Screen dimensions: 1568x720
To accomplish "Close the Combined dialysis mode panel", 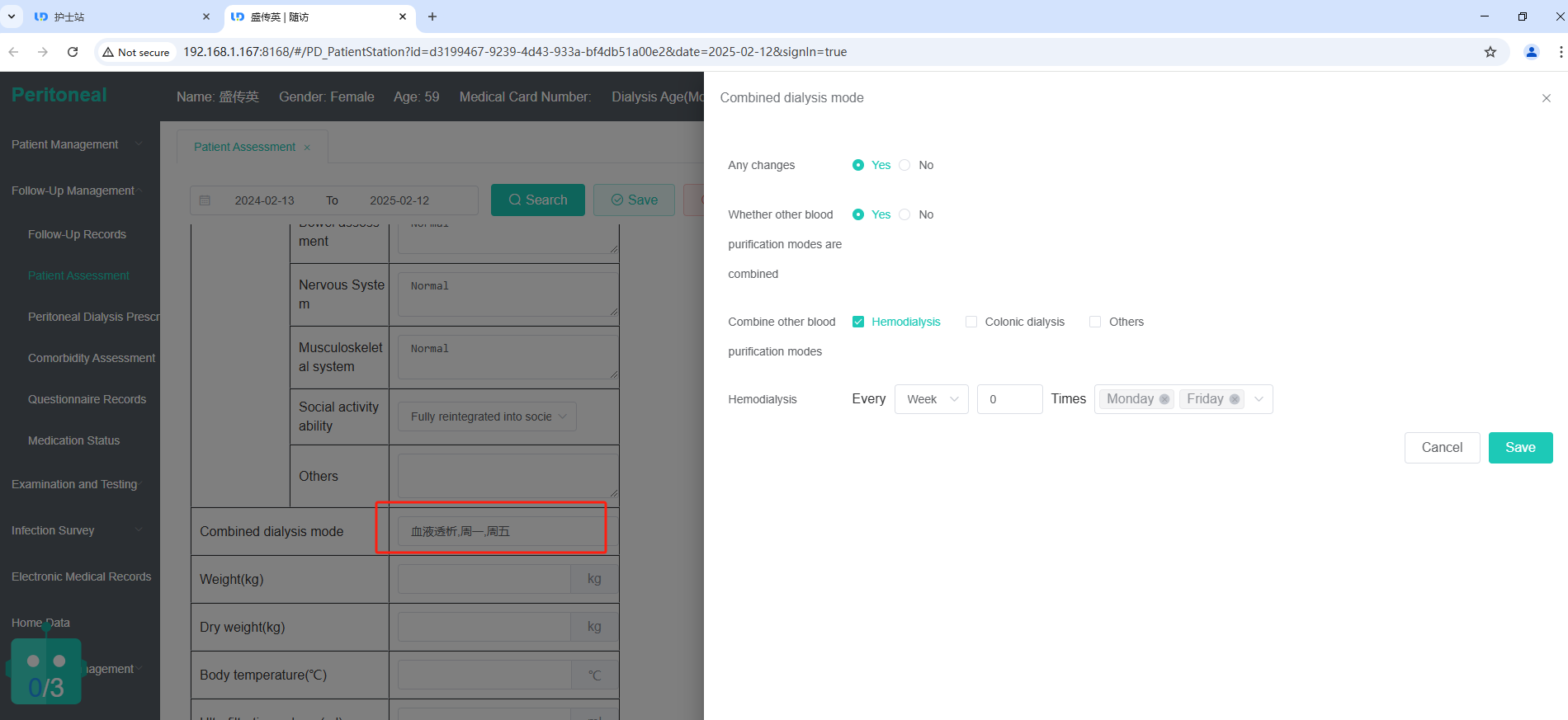I will (x=1546, y=98).
